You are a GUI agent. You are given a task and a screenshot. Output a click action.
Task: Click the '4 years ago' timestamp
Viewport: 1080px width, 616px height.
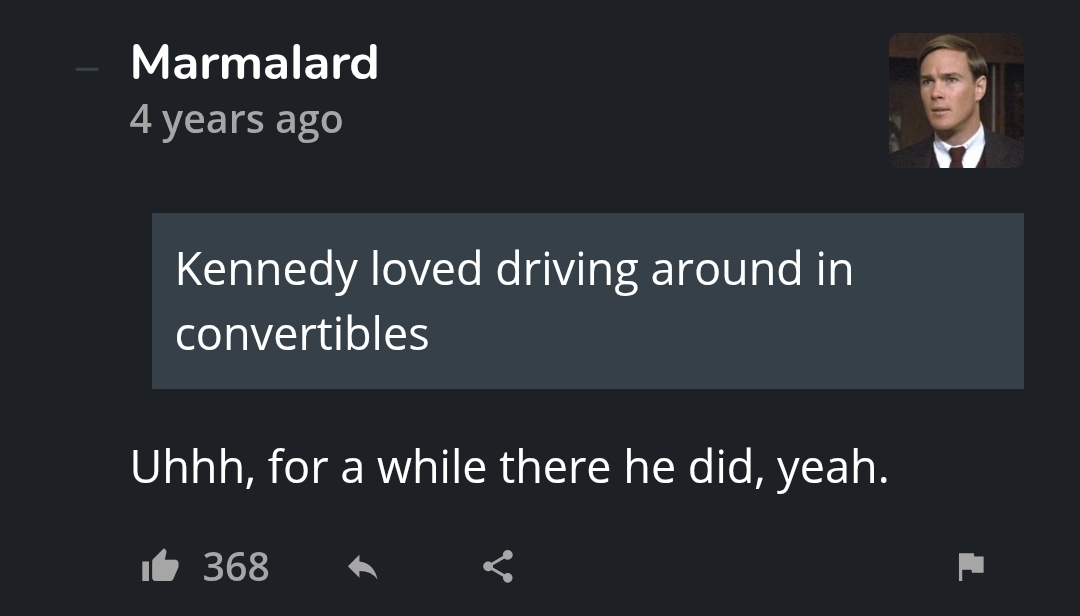click(236, 120)
